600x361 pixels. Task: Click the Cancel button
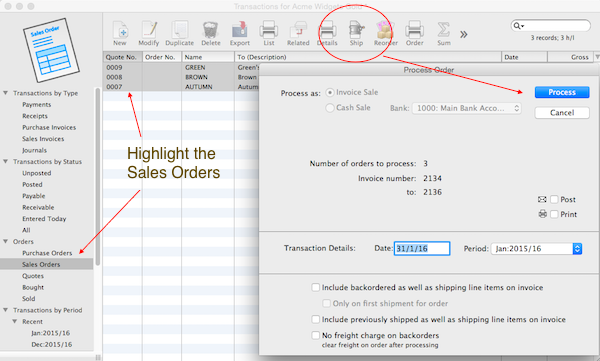pyautogui.click(x=562, y=113)
